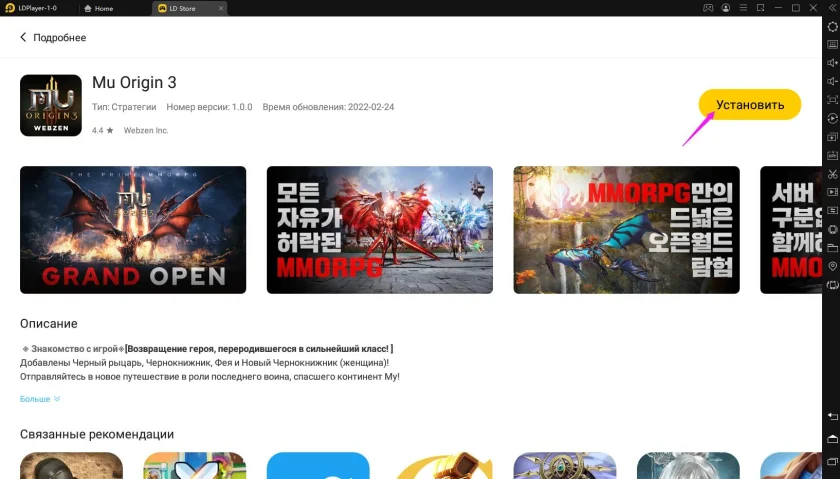Open the partially visible fourth screenshot
This screenshot has width=840, height=479.
(x=791, y=230)
